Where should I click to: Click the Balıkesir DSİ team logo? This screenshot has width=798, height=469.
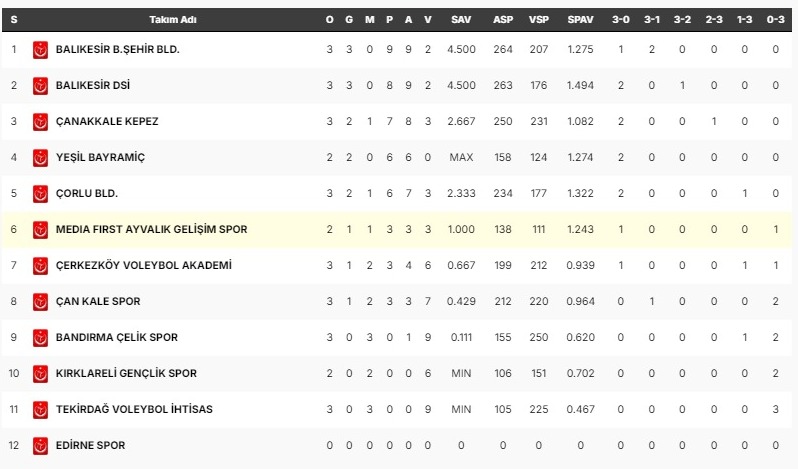tap(41, 85)
